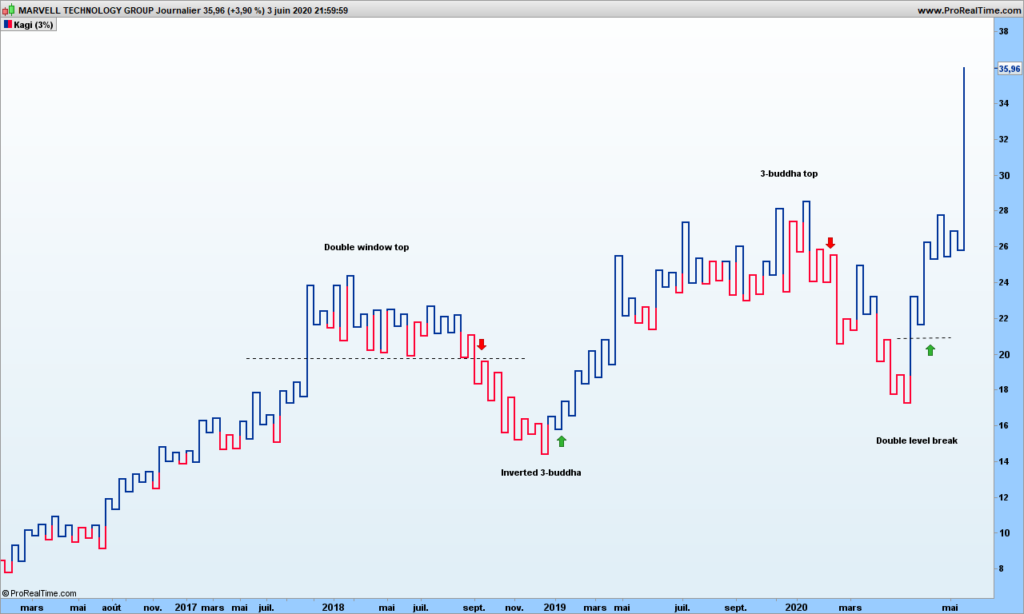The height and width of the screenshot is (614, 1024).
Task: Click the 2018 year label on the time axis
Action: [x=333, y=607]
